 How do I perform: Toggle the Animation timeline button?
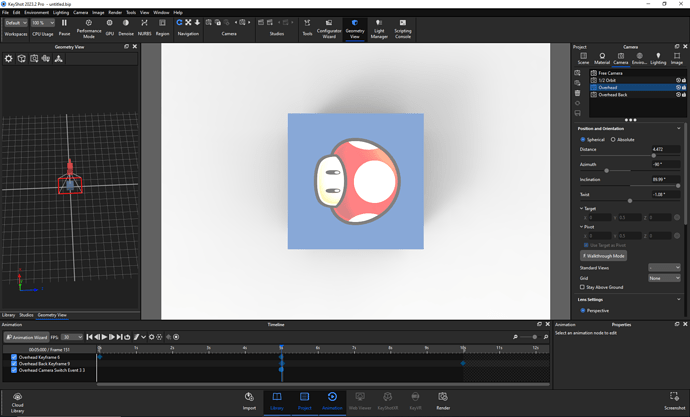tap(332, 401)
